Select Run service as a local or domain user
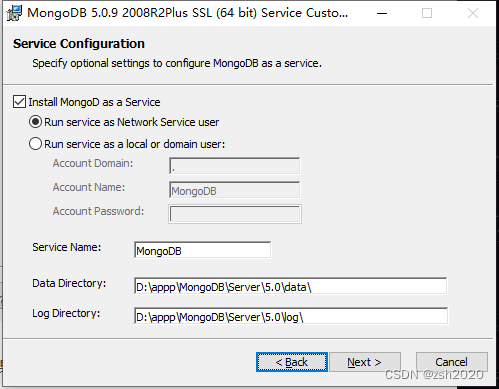 35,144
